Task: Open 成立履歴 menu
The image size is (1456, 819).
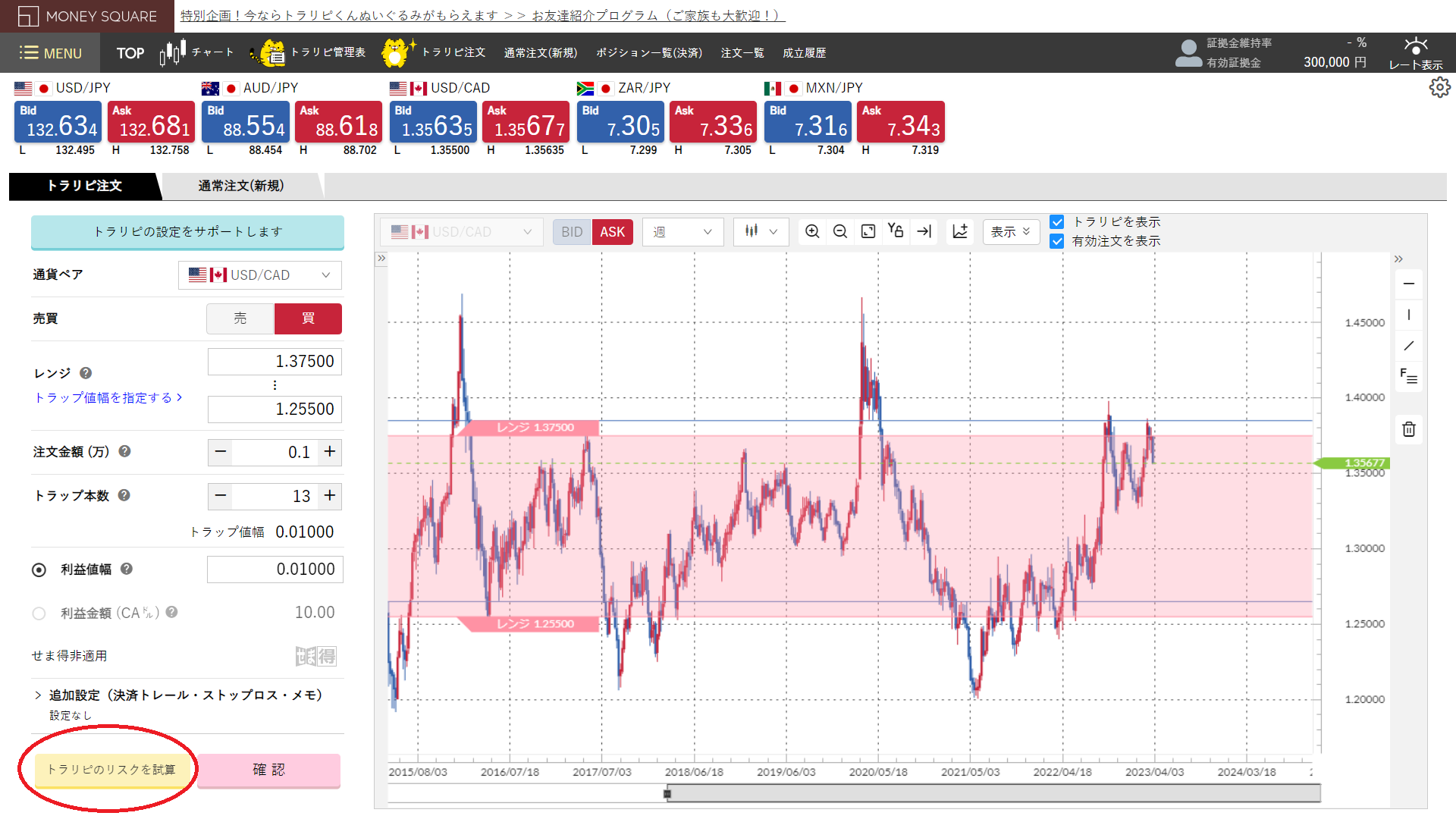Action: point(805,53)
